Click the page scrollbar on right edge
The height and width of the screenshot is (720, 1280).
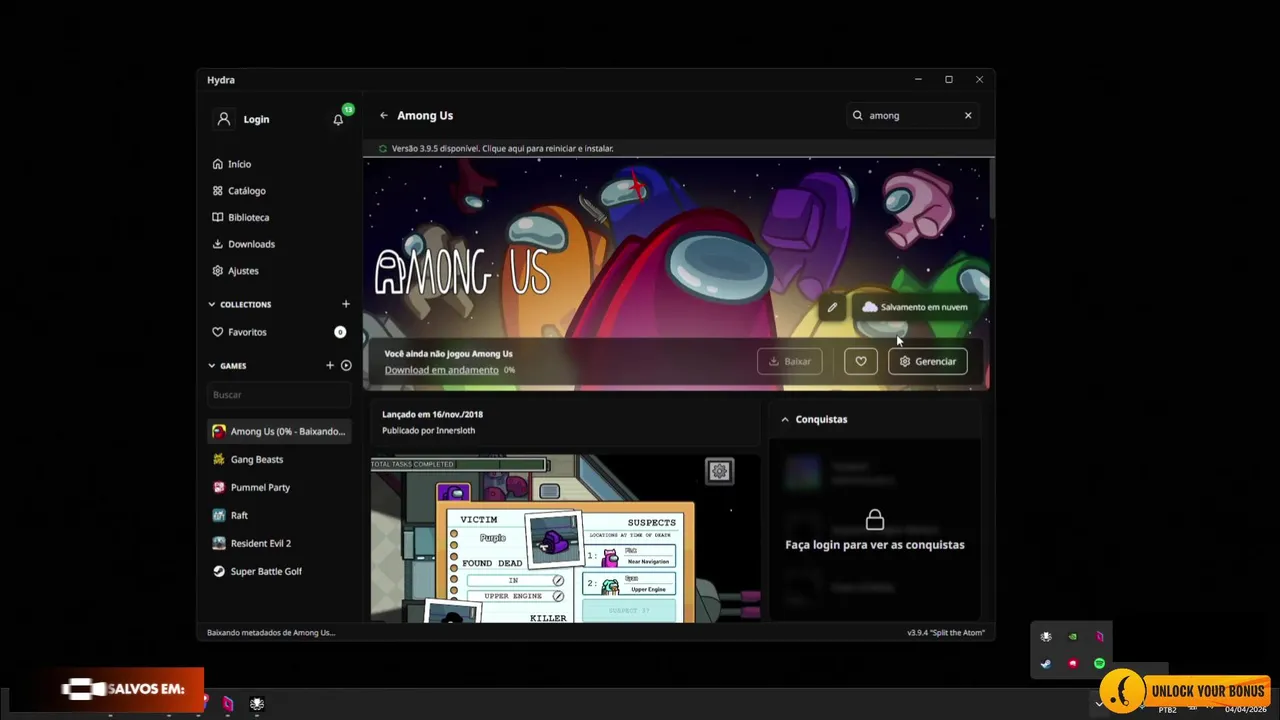(991, 188)
